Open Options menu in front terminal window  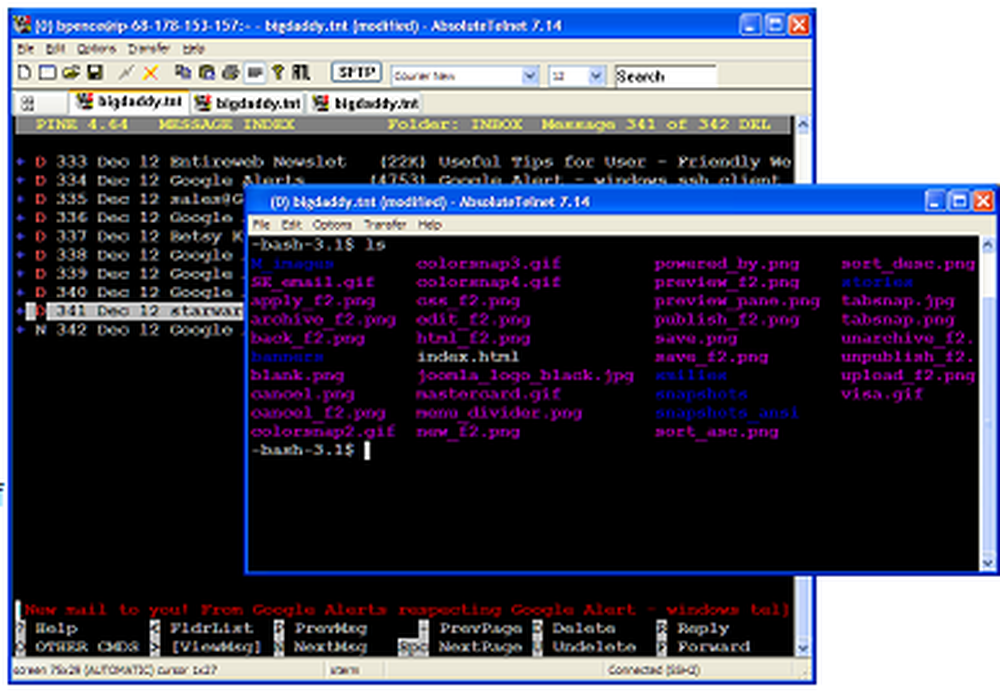coord(332,224)
